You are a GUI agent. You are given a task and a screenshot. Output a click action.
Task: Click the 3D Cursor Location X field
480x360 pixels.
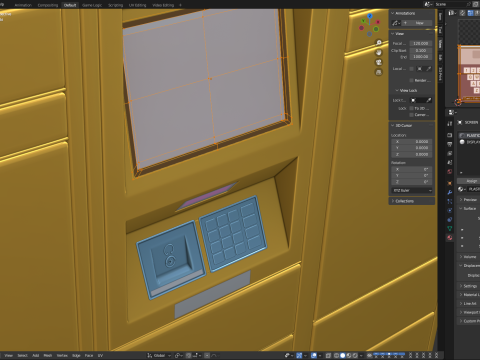pyautogui.click(x=412, y=142)
